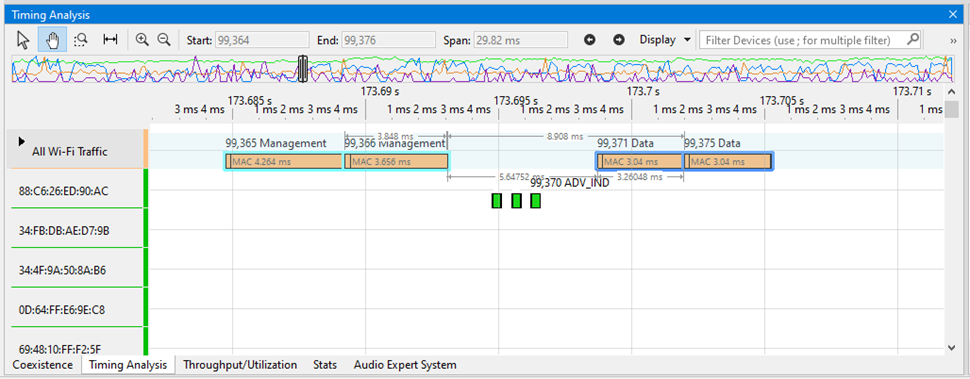This screenshot has width=970, height=379.
Task: Click the overview graph position handle
Action: 303,68
